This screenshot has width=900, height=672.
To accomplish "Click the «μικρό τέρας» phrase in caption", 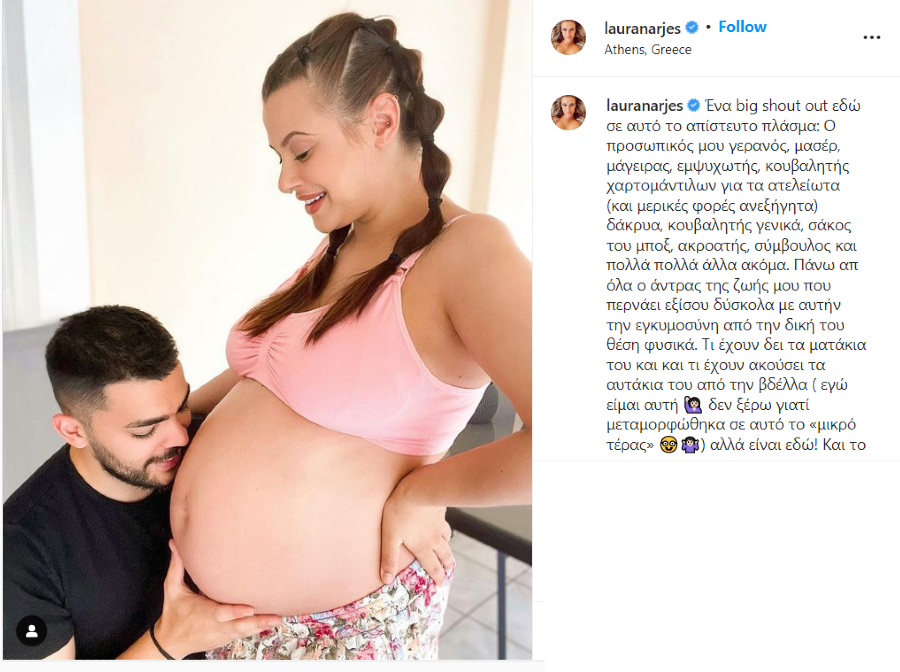I will [731, 434].
